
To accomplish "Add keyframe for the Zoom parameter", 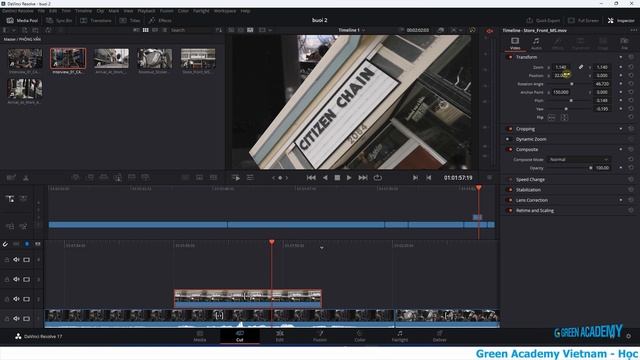I will coord(621,67).
